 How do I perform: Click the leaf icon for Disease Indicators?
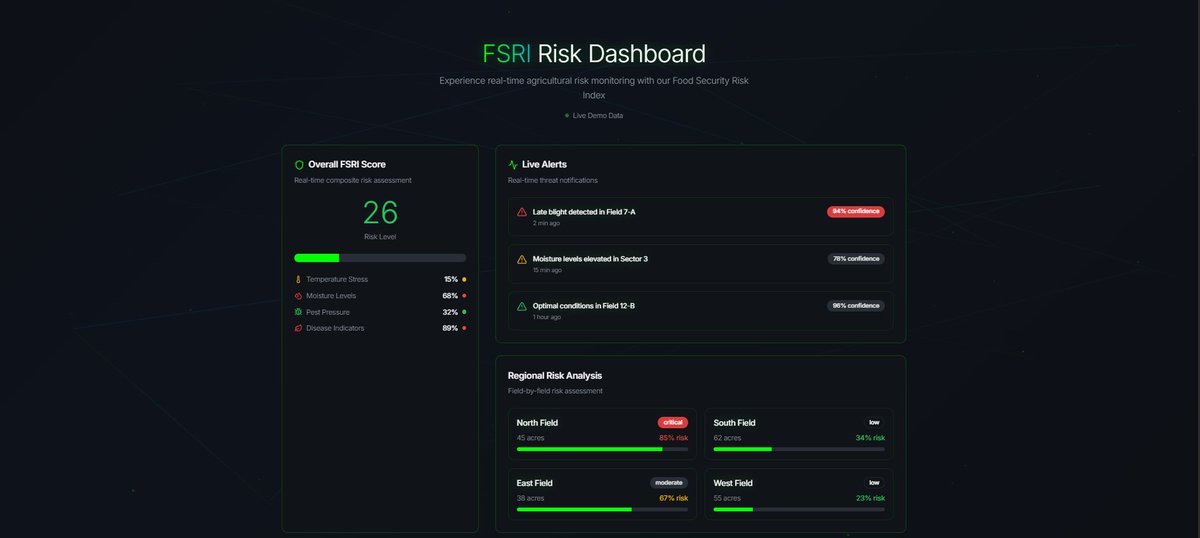tap(298, 328)
